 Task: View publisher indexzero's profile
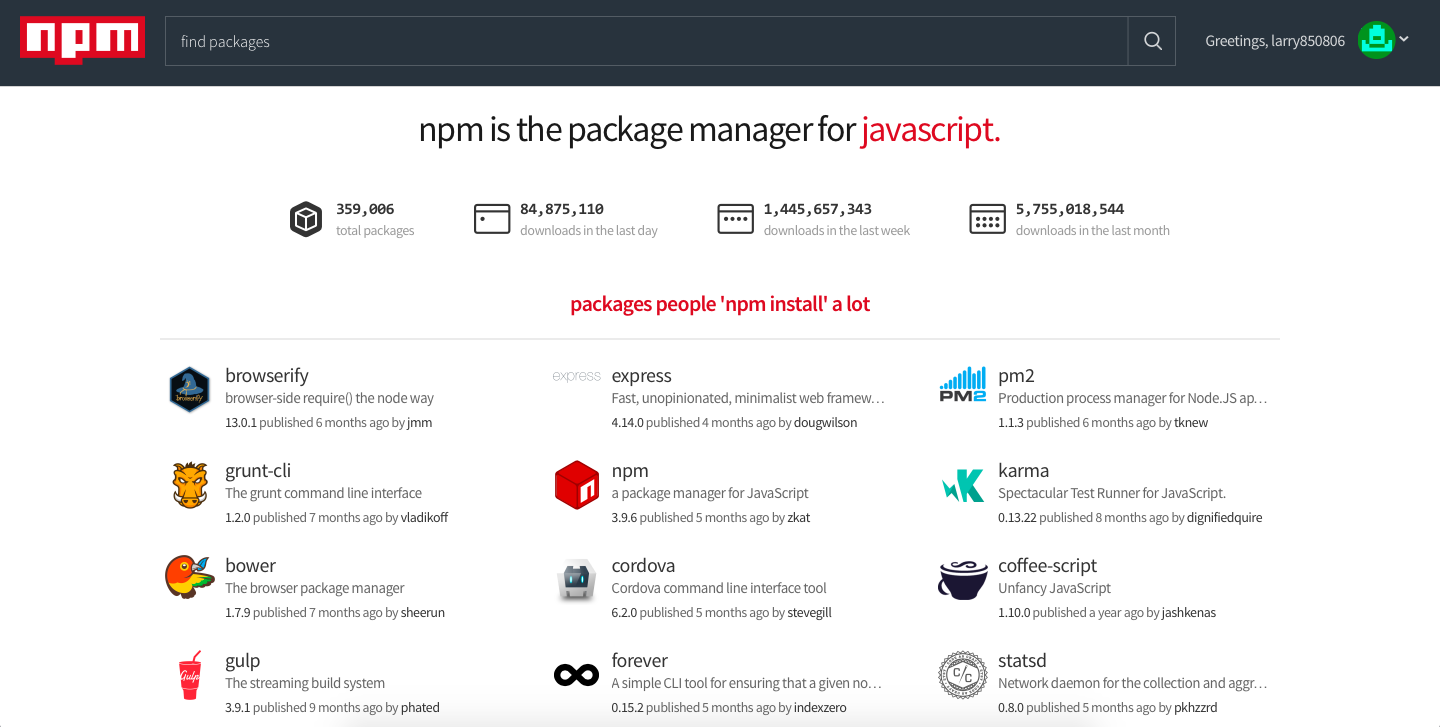(x=820, y=708)
